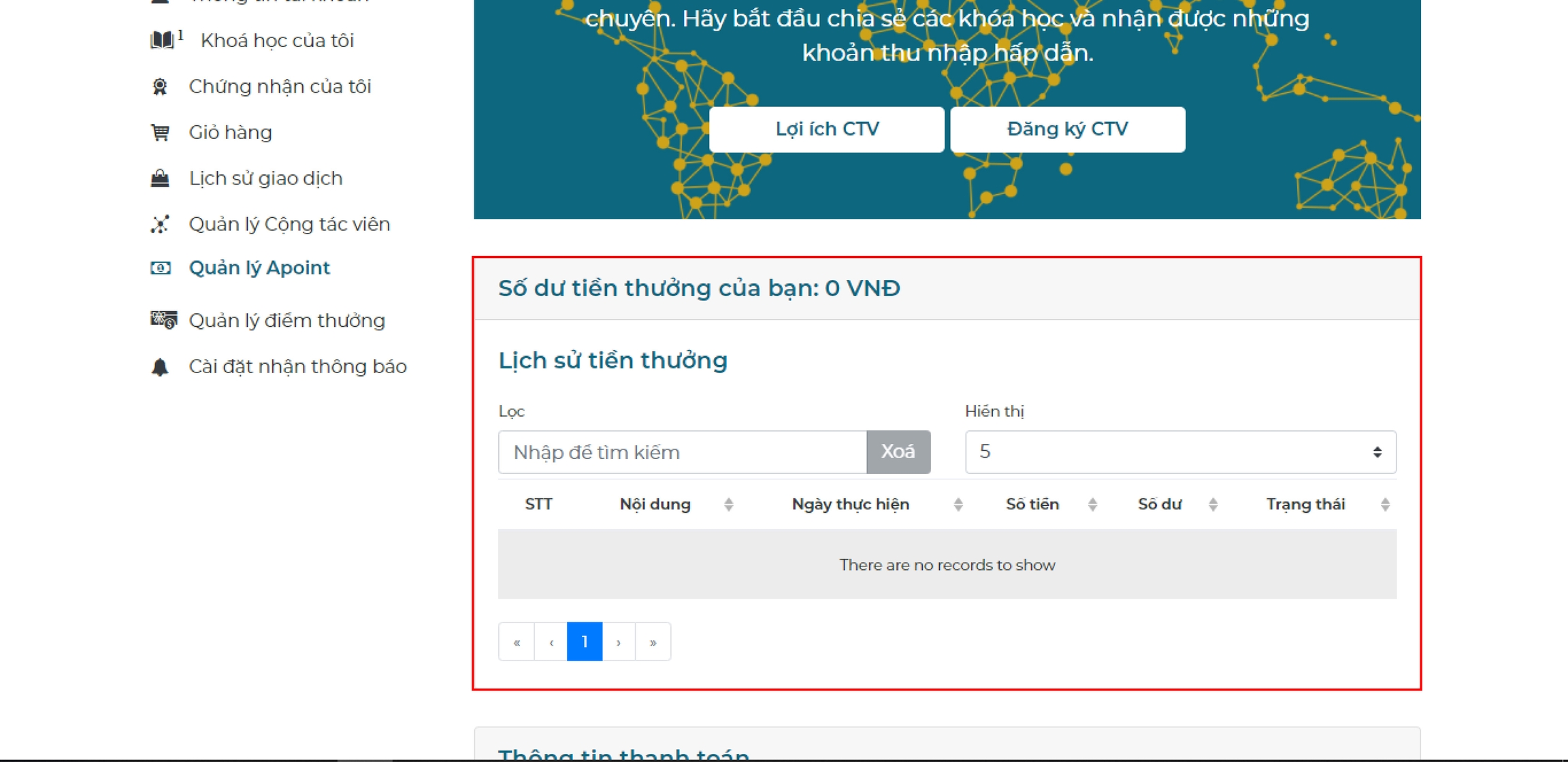Click the shopping cart icon for Giỏ hàng
This screenshot has height=762, width=1568.
(x=160, y=132)
